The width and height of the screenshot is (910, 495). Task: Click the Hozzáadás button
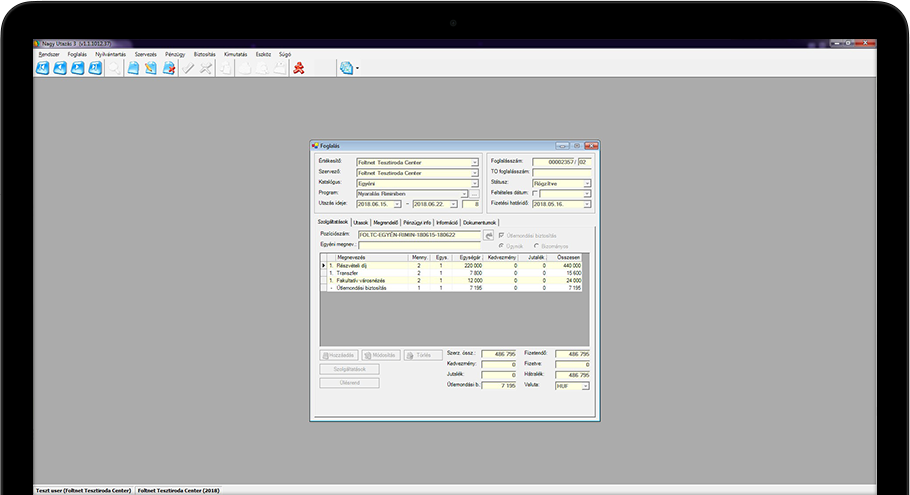coord(339,355)
